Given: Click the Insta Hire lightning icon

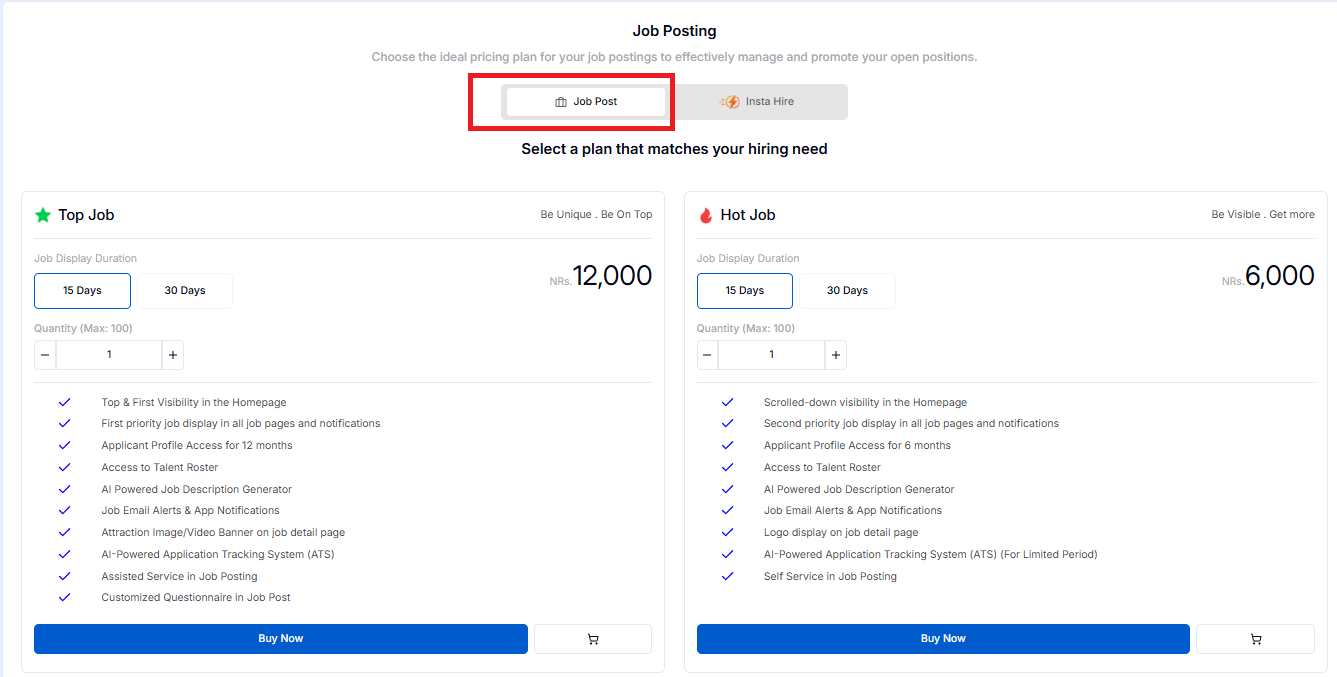Looking at the screenshot, I should tap(730, 102).
